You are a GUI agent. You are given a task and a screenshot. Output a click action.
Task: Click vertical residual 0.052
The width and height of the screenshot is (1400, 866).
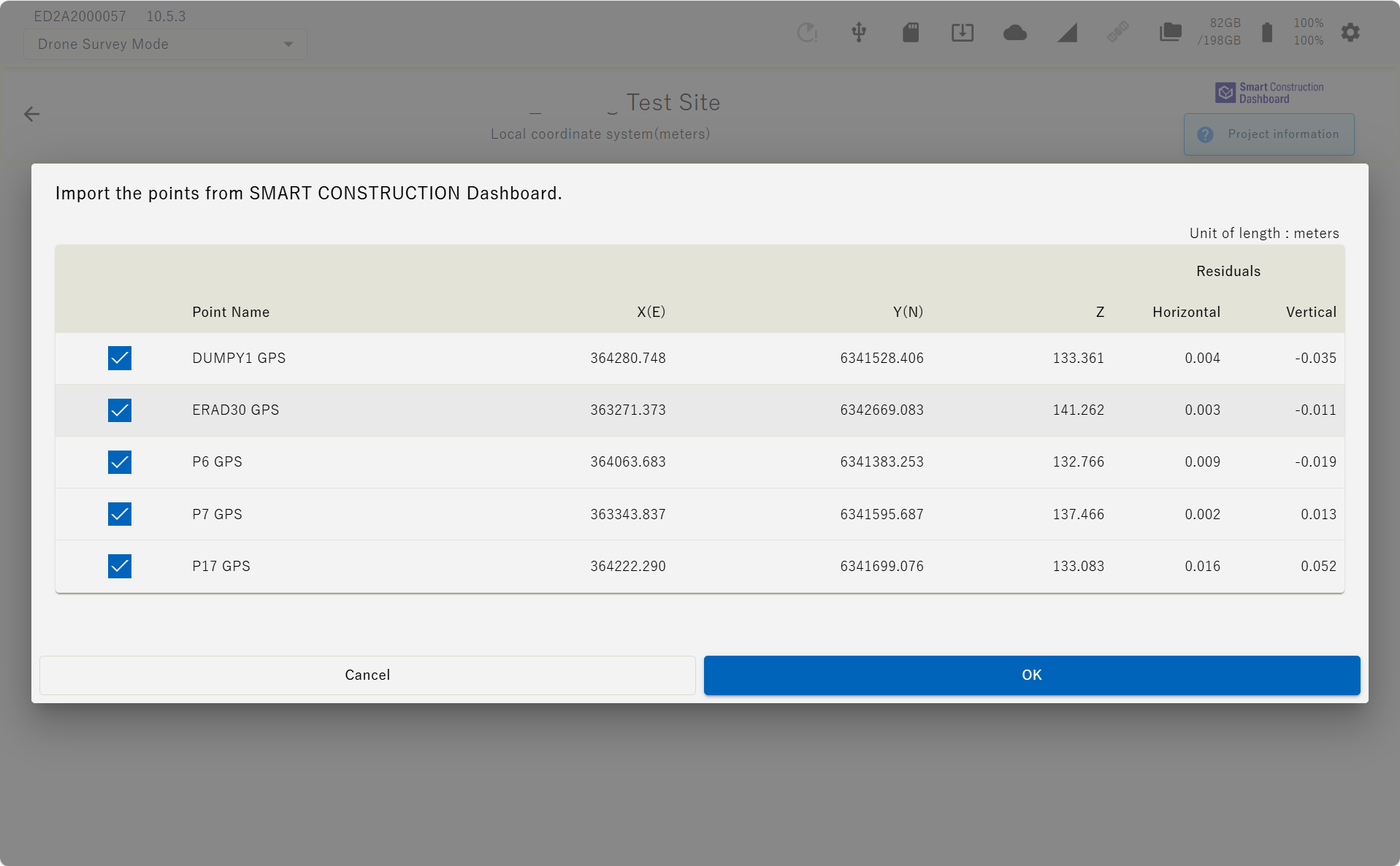[x=1319, y=566]
